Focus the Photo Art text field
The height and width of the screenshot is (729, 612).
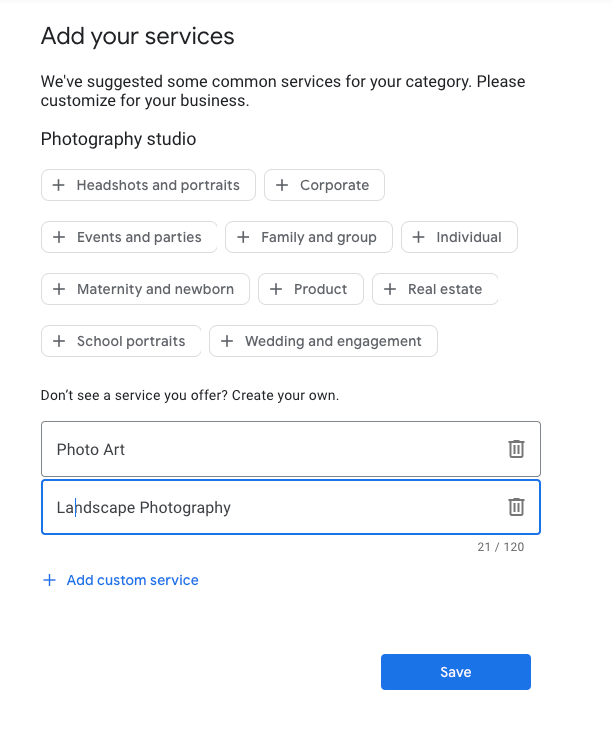pos(274,449)
